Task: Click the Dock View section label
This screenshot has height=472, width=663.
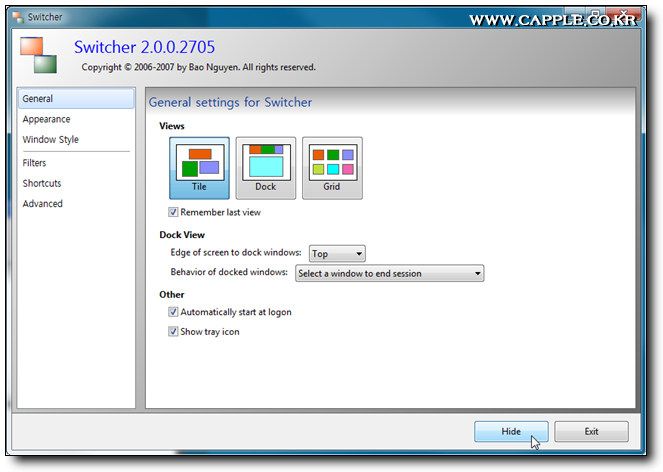Action: pyautogui.click(x=182, y=235)
